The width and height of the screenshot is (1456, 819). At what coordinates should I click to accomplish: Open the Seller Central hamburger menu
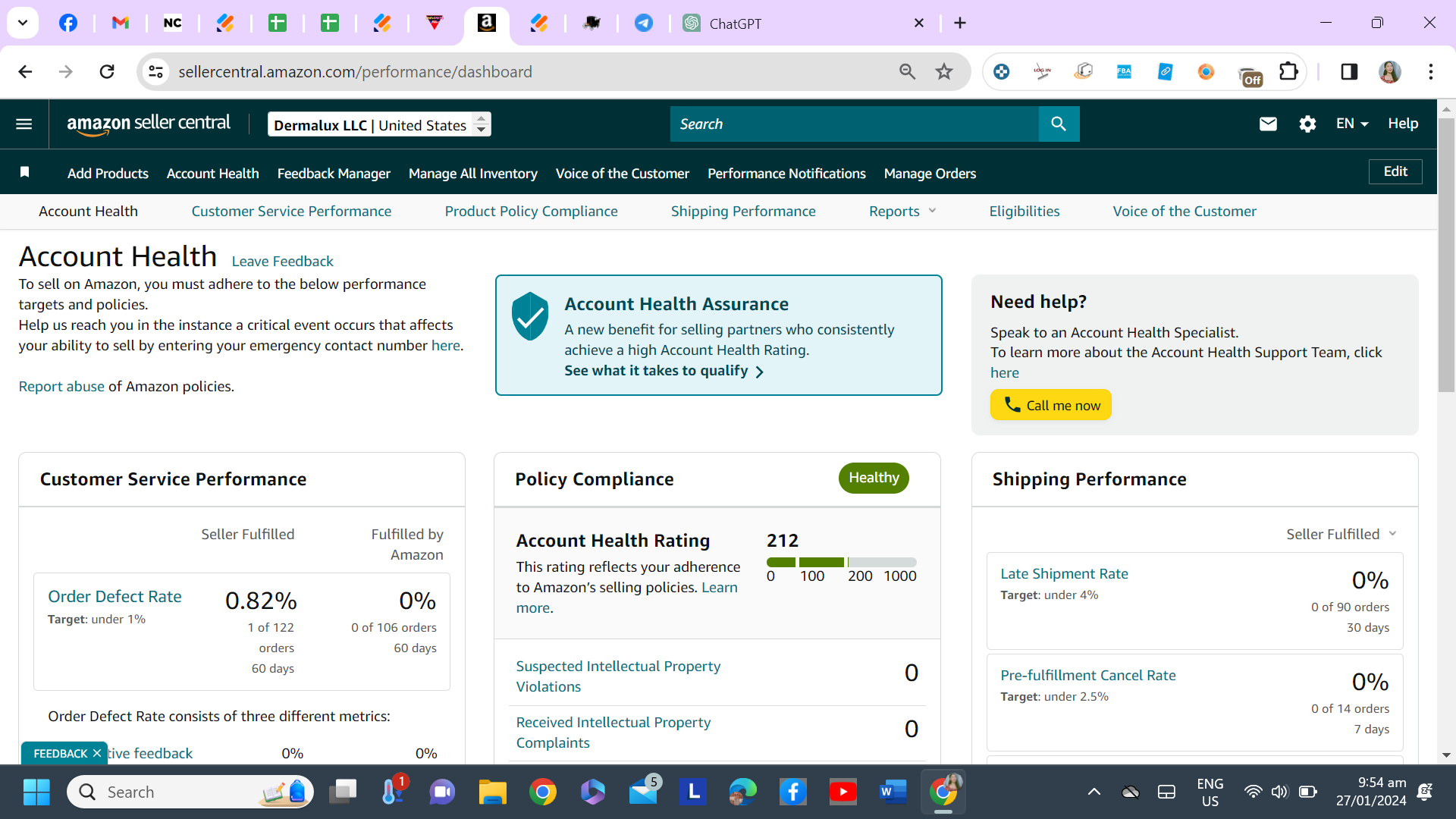(24, 124)
